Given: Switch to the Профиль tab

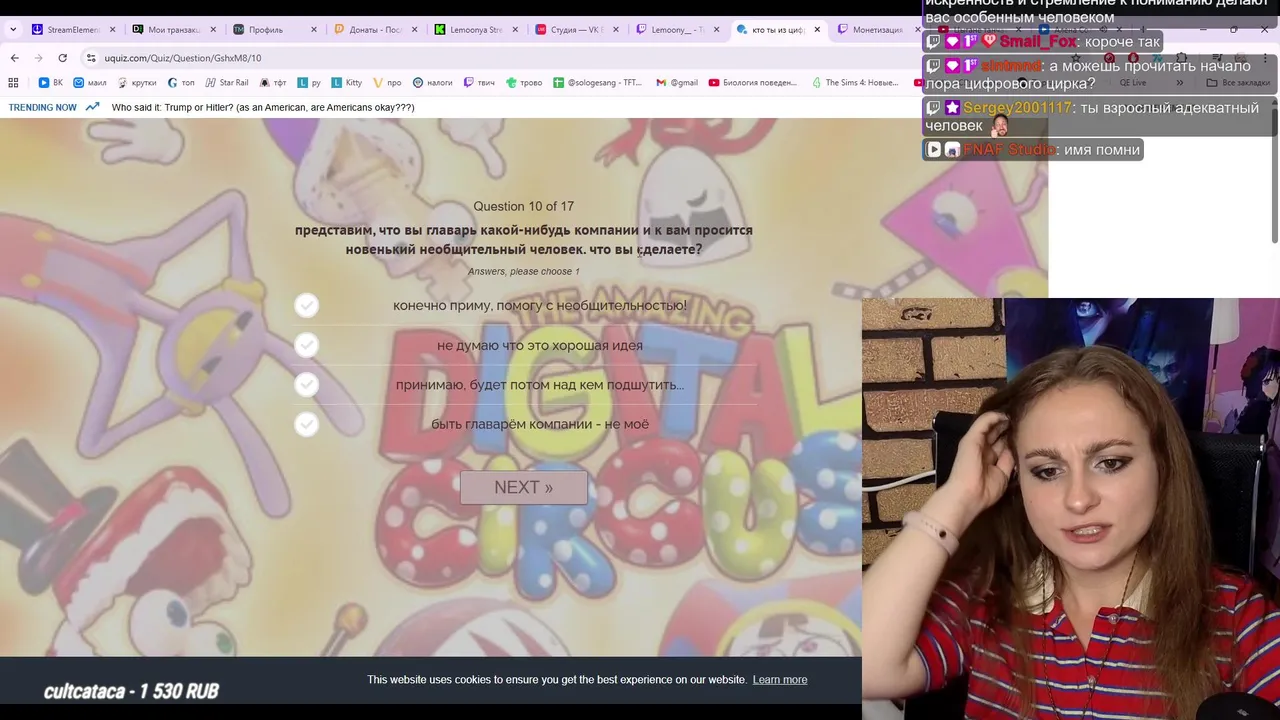Looking at the screenshot, I should point(274,30).
